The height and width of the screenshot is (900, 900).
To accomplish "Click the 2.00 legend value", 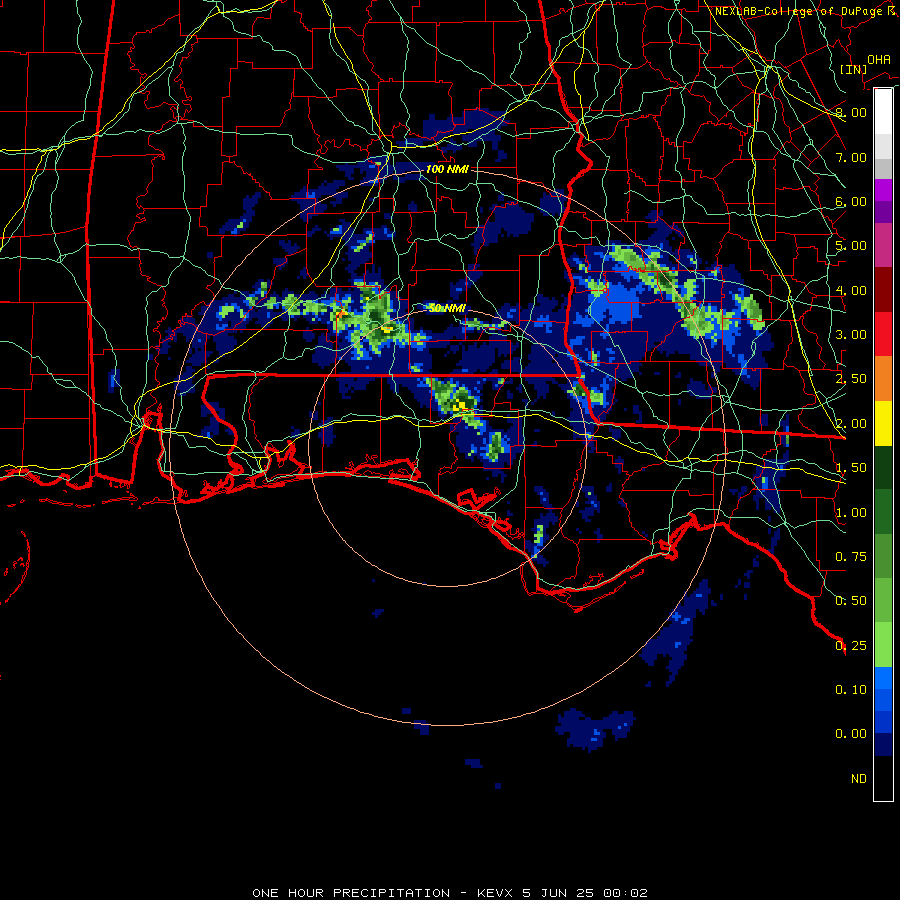I will 851,424.
